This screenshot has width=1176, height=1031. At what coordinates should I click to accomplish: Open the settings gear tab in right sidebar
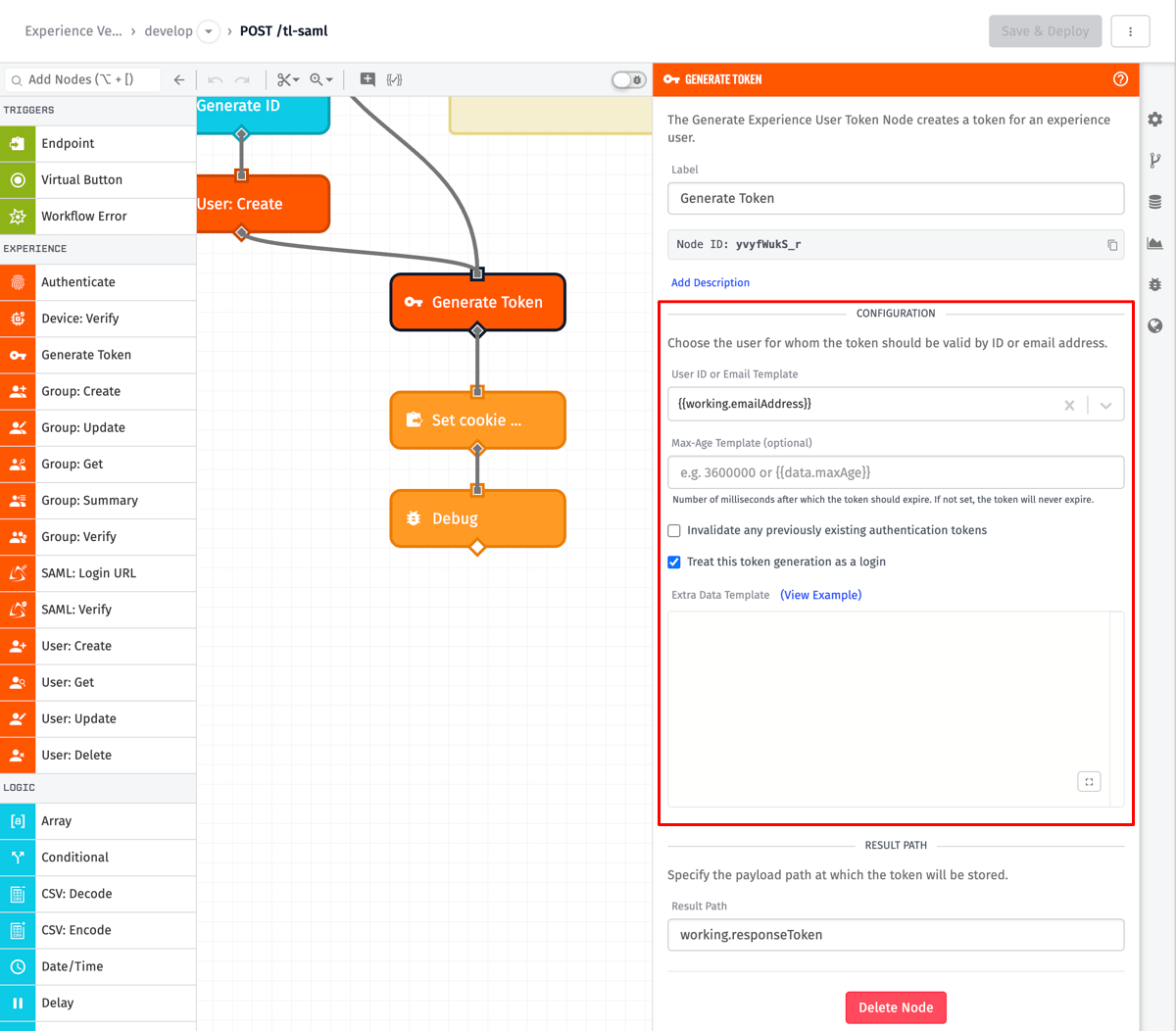click(x=1155, y=120)
